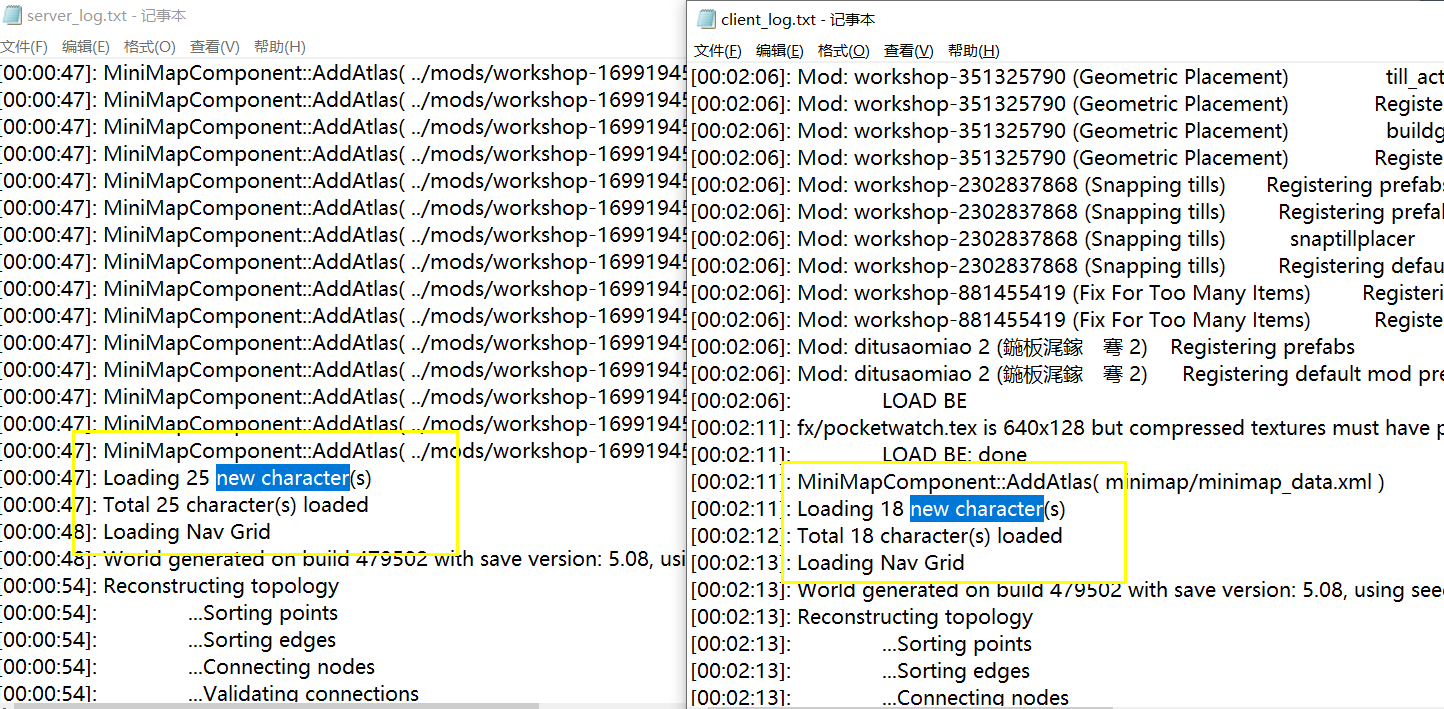Screen dimensions: 1444x709
Task: Click highlighted 'new character' in client_log window
Action: click(x=977, y=509)
